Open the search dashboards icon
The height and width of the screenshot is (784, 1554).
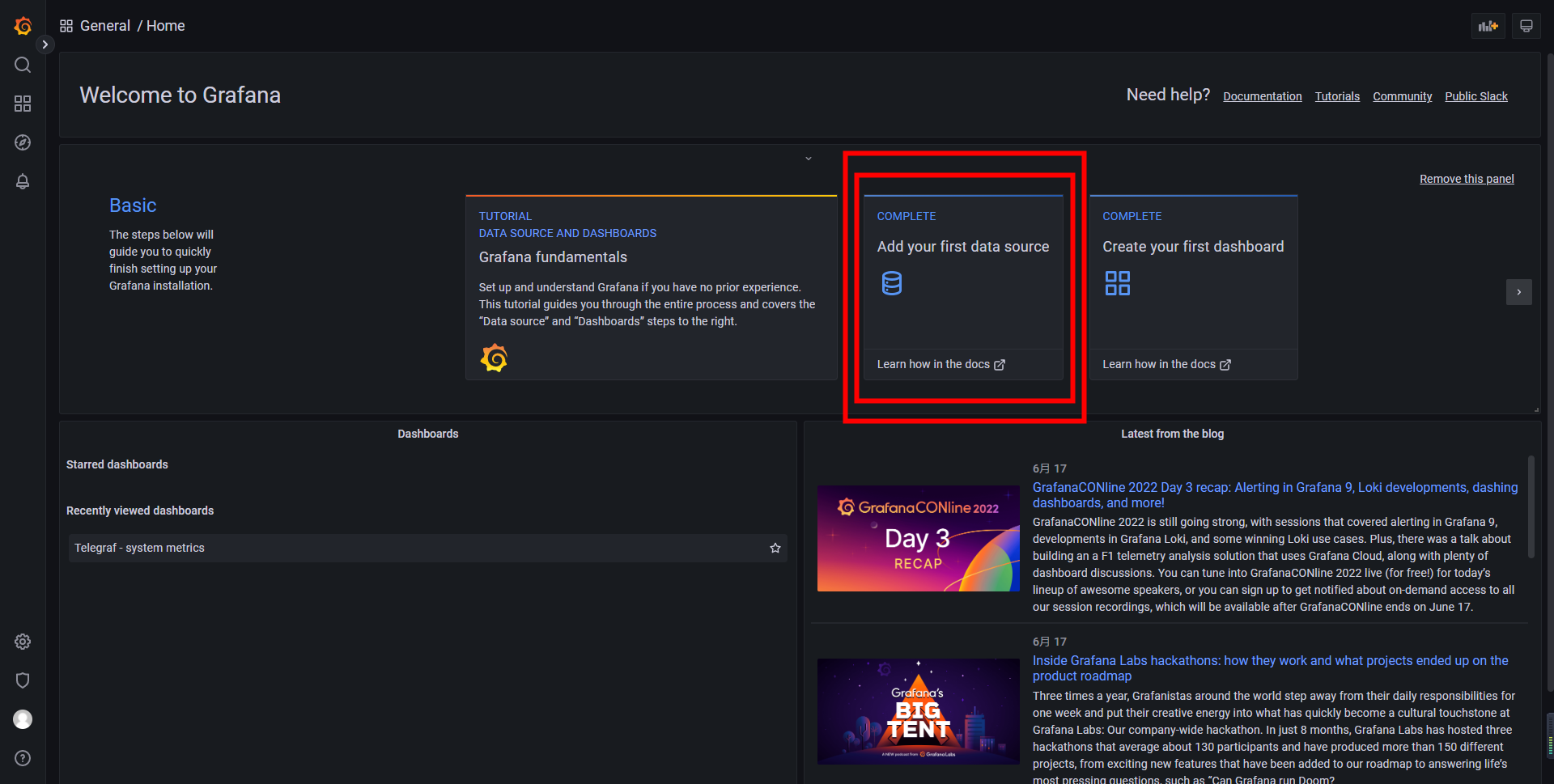23,65
